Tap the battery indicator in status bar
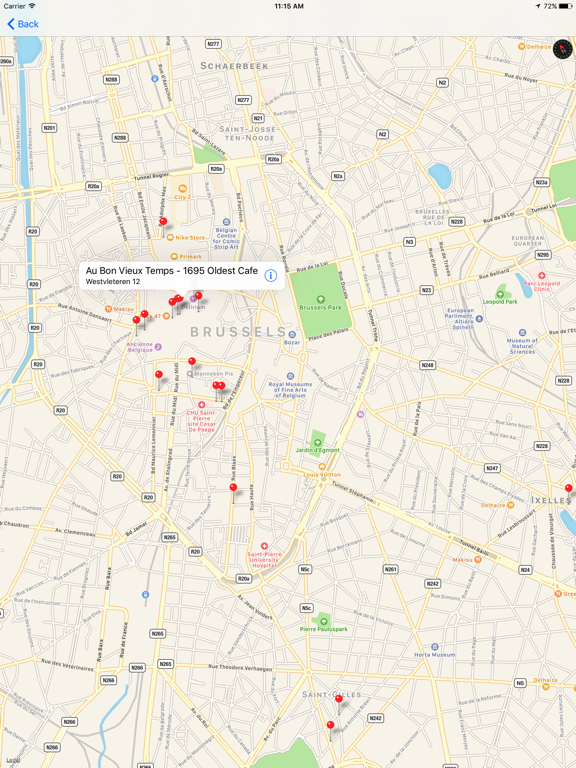This screenshot has height=768, width=576. (x=566, y=6)
